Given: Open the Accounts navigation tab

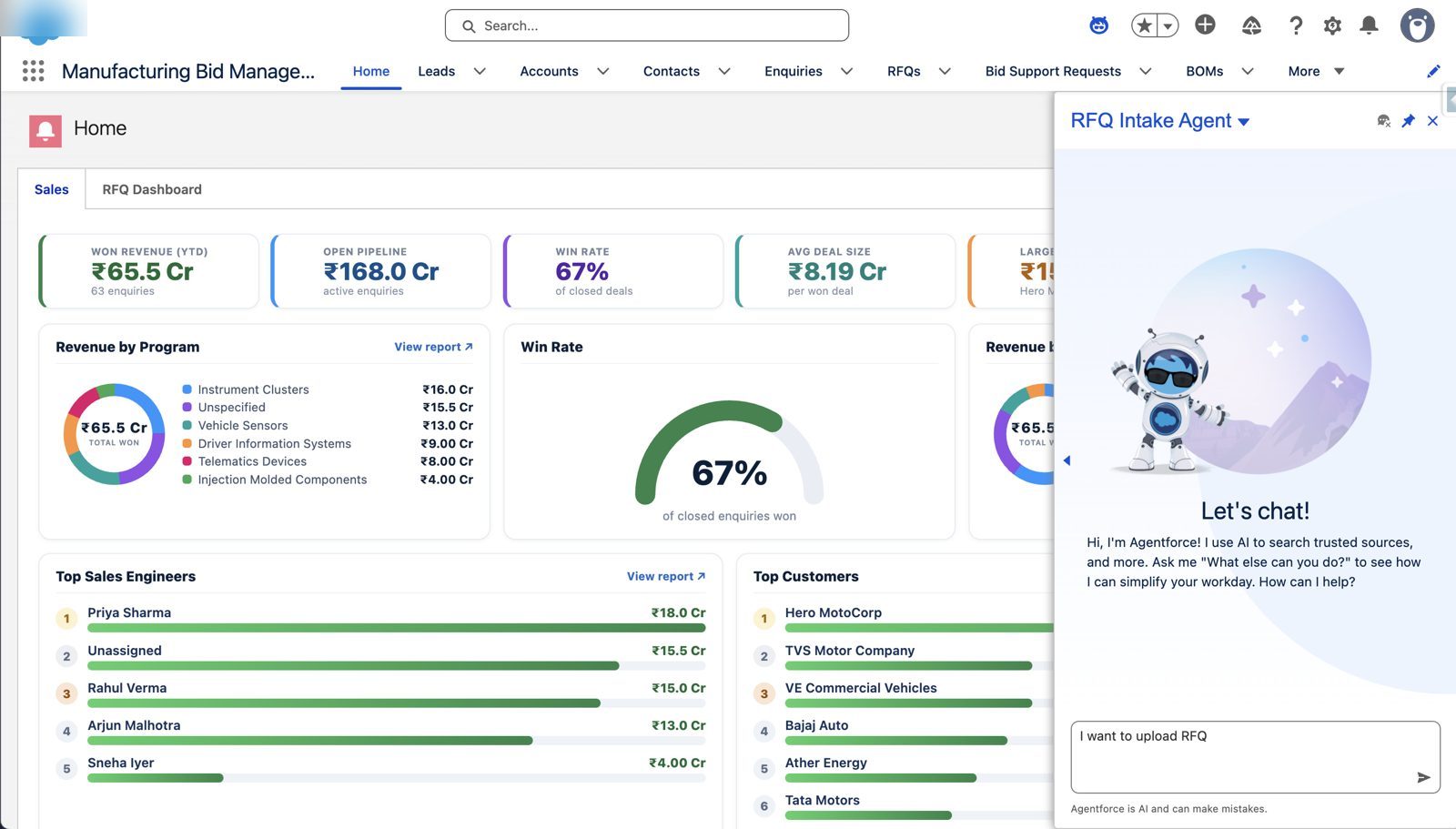Looking at the screenshot, I should 549,71.
